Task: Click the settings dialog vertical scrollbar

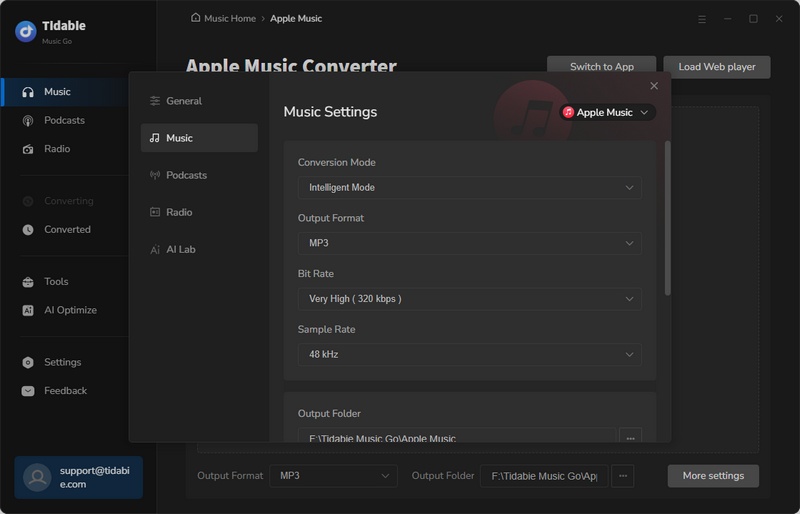Action: coord(667,220)
